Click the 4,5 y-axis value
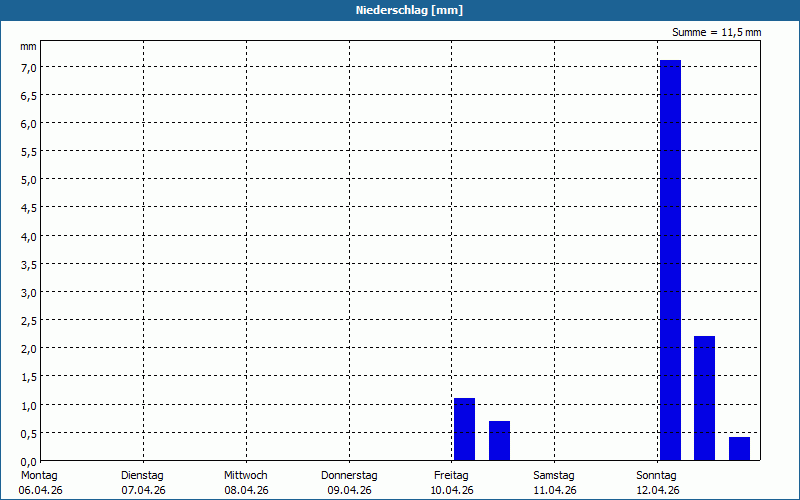 pyautogui.click(x=28, y=208)
